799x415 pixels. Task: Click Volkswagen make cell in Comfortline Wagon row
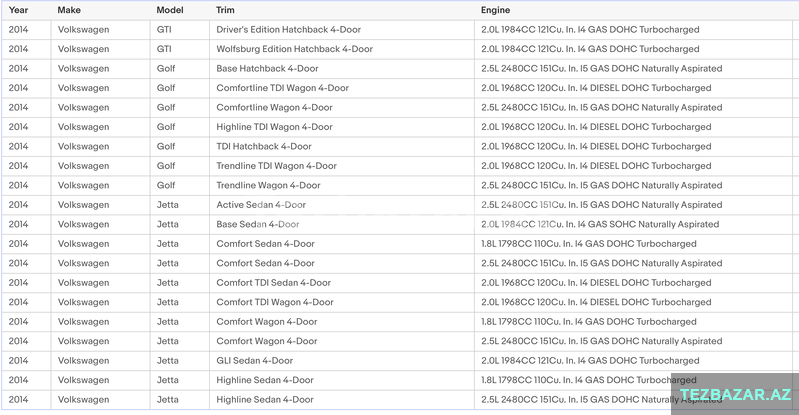click(x=84, y=108)
